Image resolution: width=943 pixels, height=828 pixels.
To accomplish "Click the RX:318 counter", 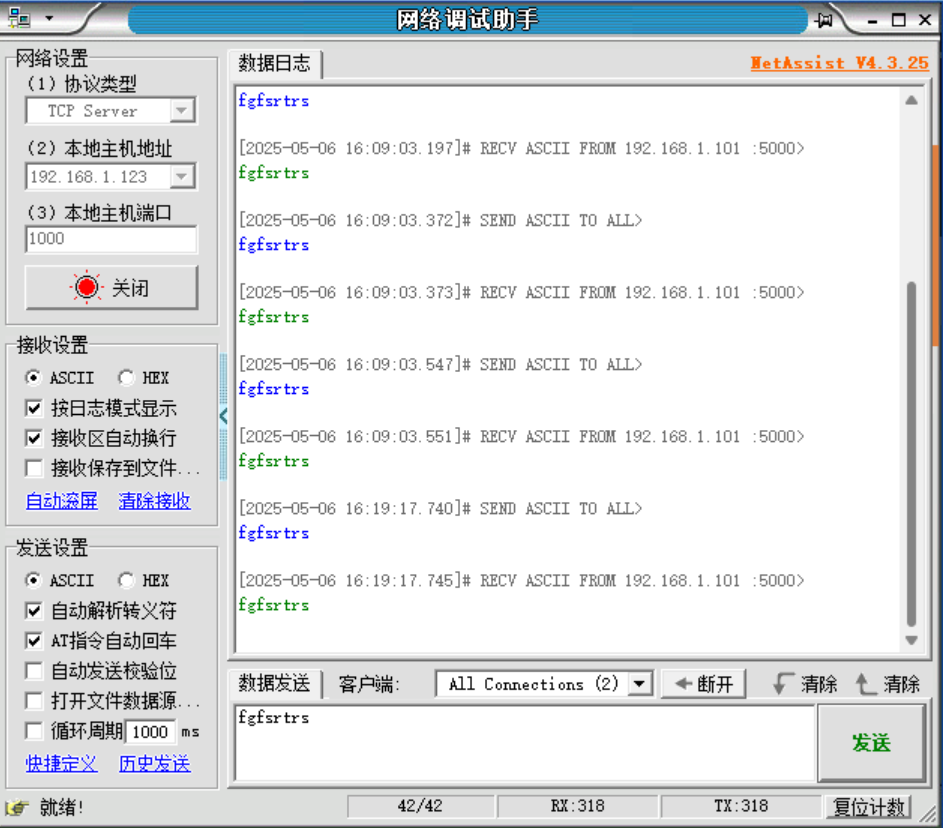I will (577, 806).
